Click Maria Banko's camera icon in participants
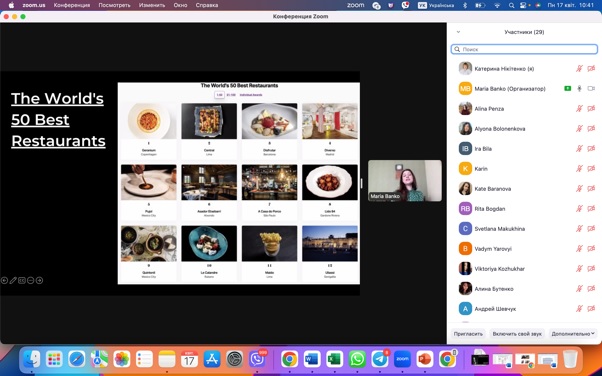 point(591,89)
